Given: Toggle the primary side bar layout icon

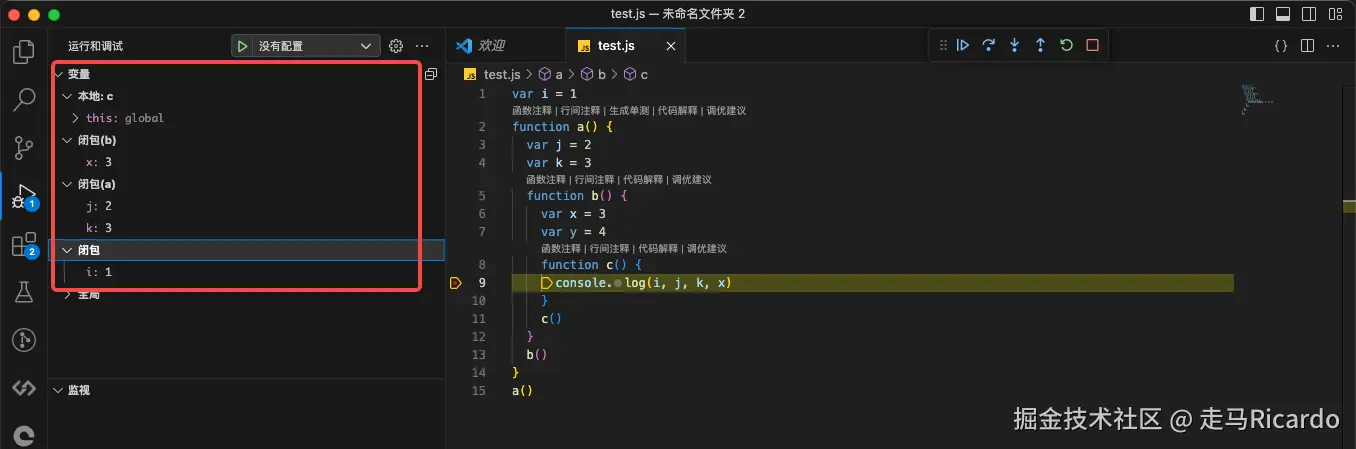Looking at the screenshot, I should tap(1258, 15).
